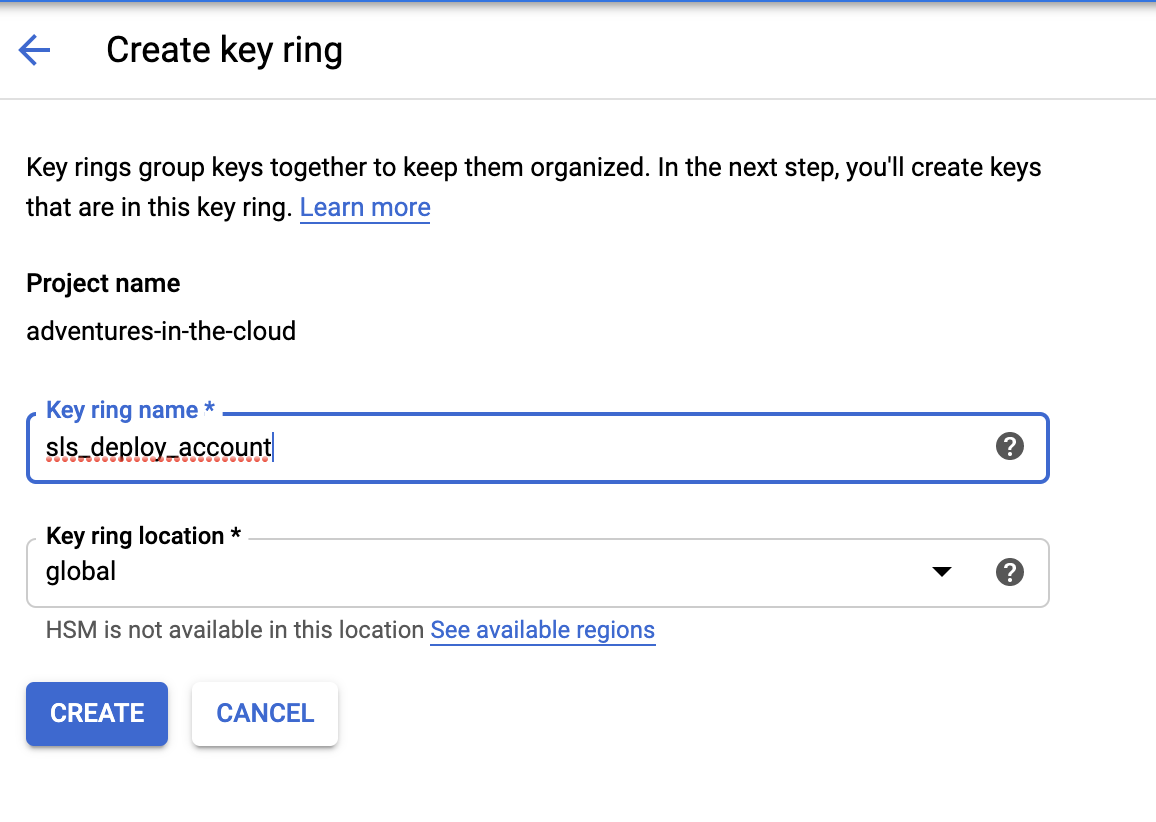Open the tooltip icon inside the highlighted name box
Viewport: 1156px width, 822px height.
point(1009,447)
